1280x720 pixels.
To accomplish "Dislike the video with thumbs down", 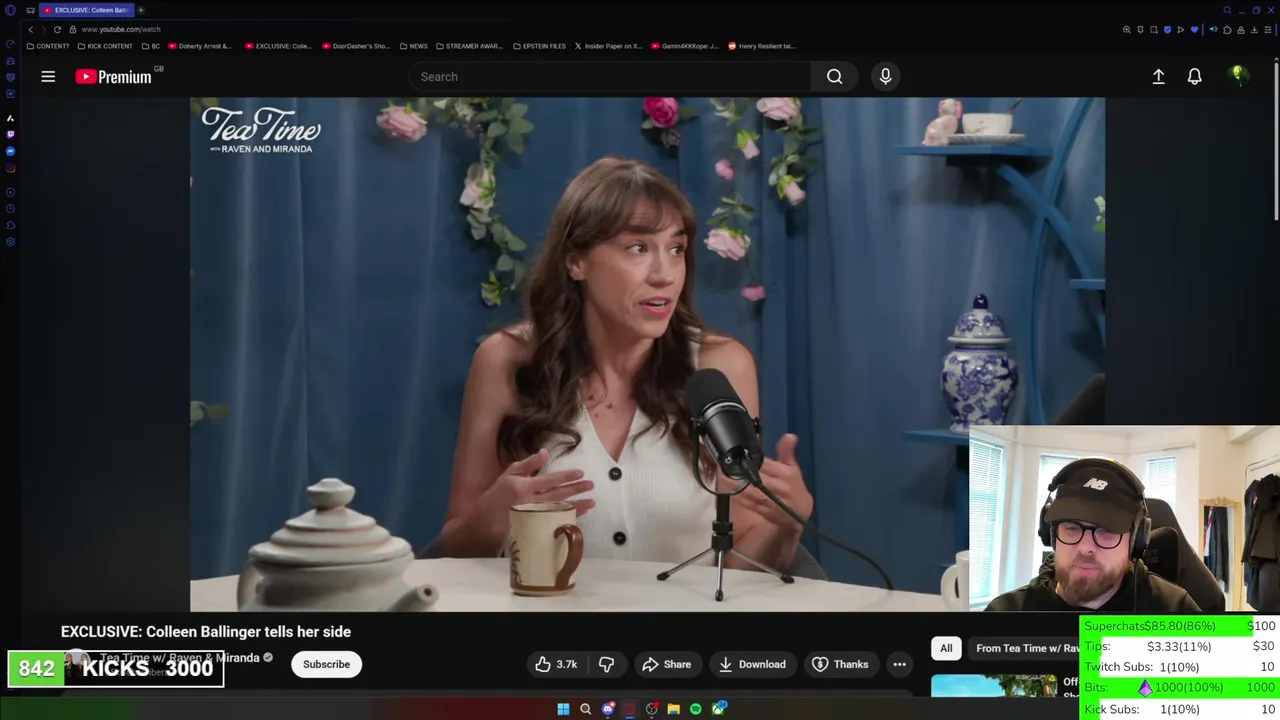I will [606, 664].
